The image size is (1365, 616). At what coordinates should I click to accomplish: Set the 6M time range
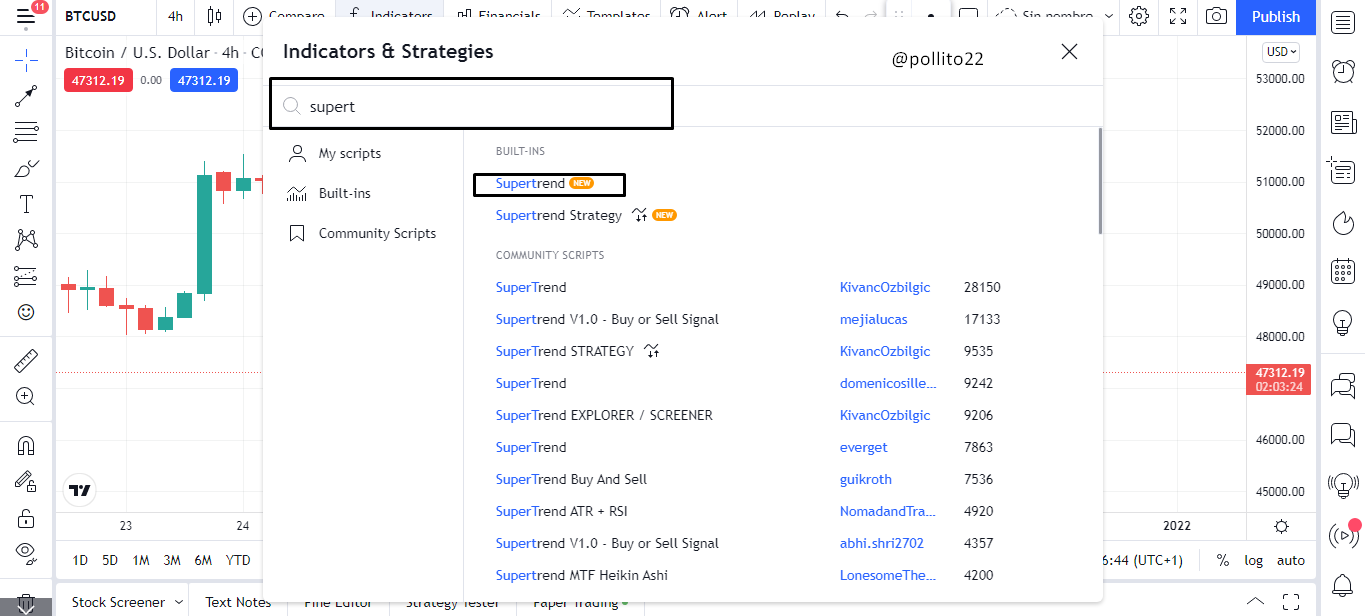coord(203,560)
